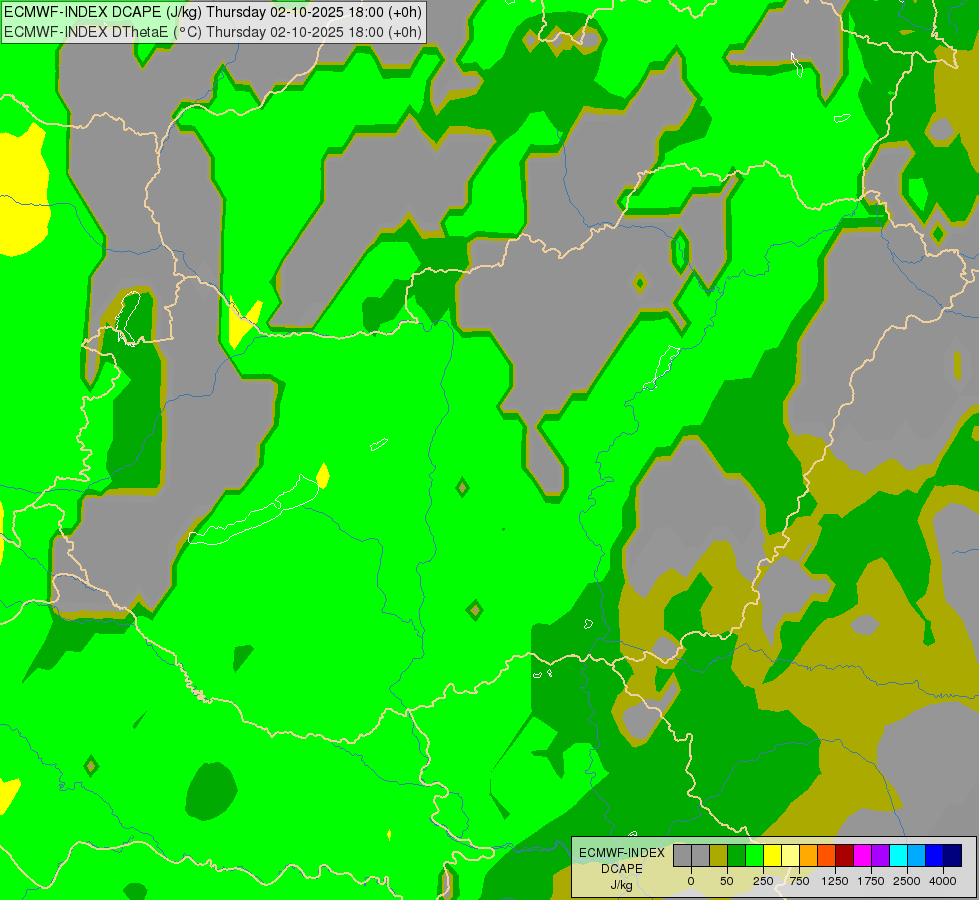Viewport: 979px width, 900px height.
Task: Click the 'J/kg' unit label in legend
Action: [x=622, y=886]
